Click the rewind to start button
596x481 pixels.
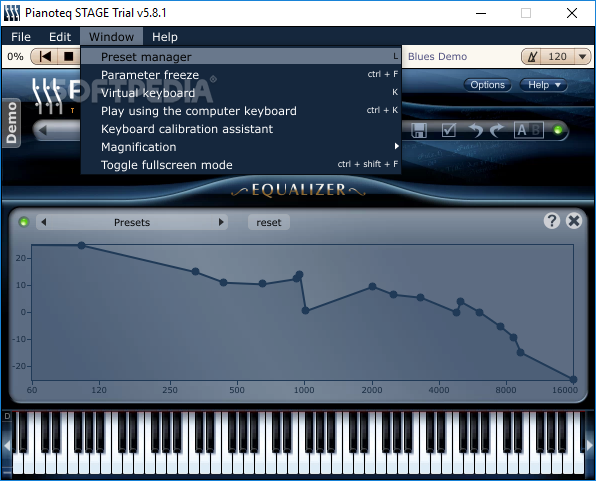[x=45, y=57]
